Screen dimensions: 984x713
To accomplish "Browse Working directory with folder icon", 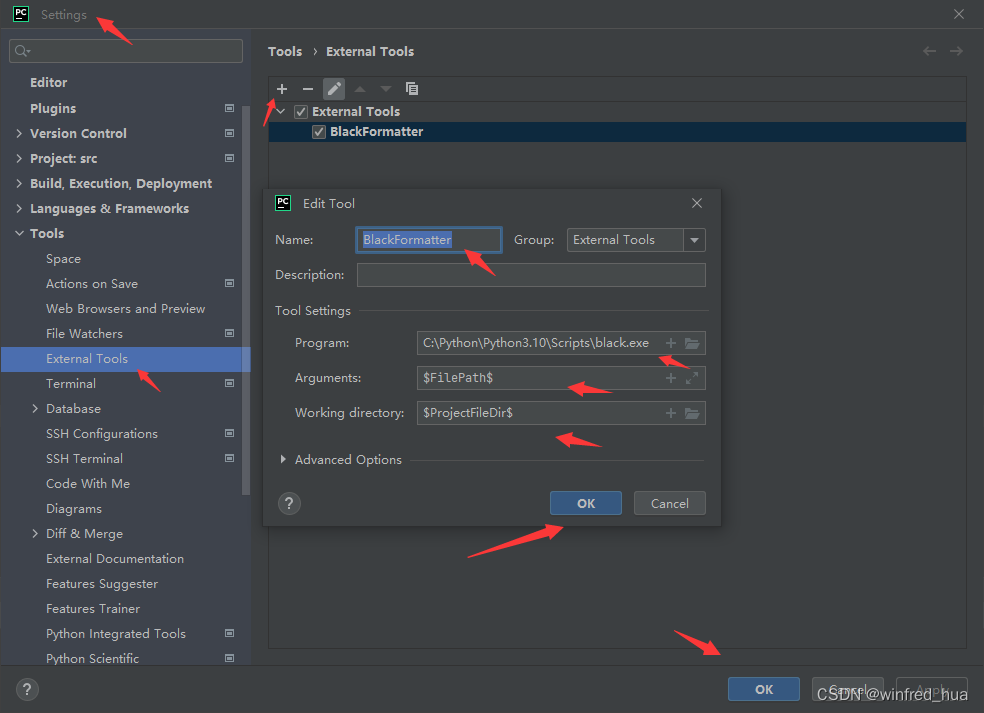I will click(x=692, y=413).
